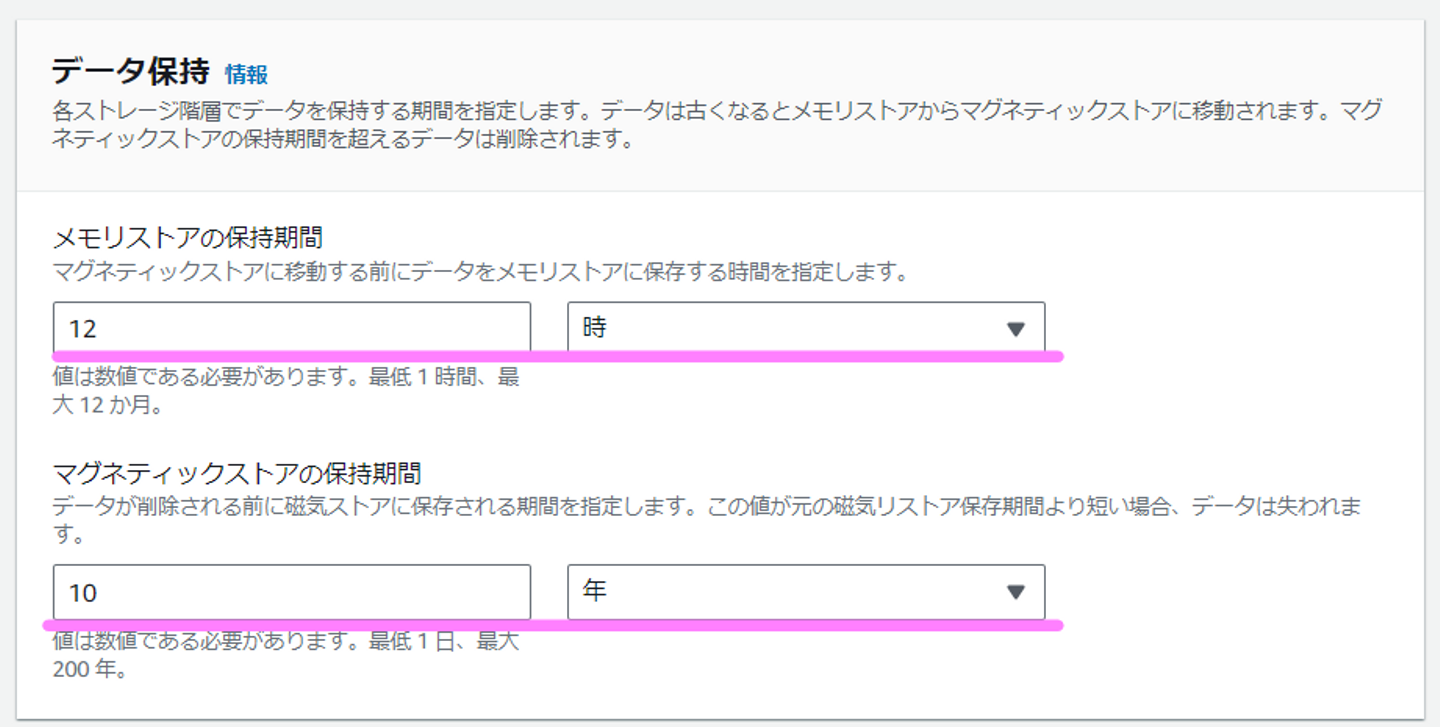Click the selected 年 unit text
Viewport: 1440px width, 727px height.
click(594, 592)
